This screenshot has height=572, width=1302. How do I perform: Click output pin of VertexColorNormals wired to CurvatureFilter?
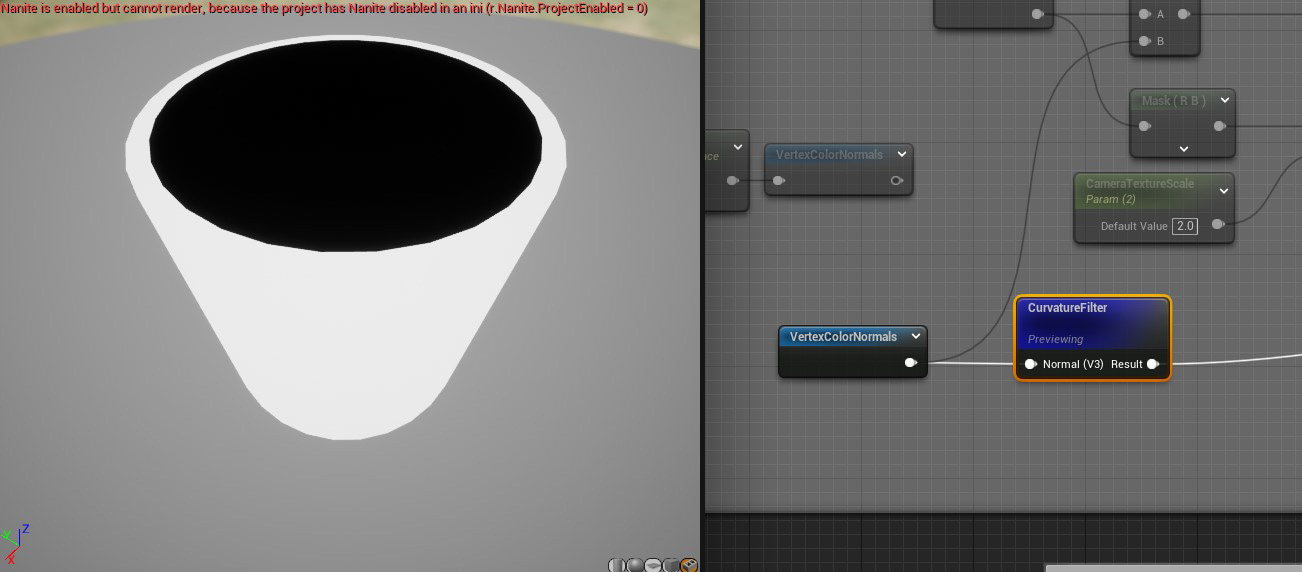point(911,363)
